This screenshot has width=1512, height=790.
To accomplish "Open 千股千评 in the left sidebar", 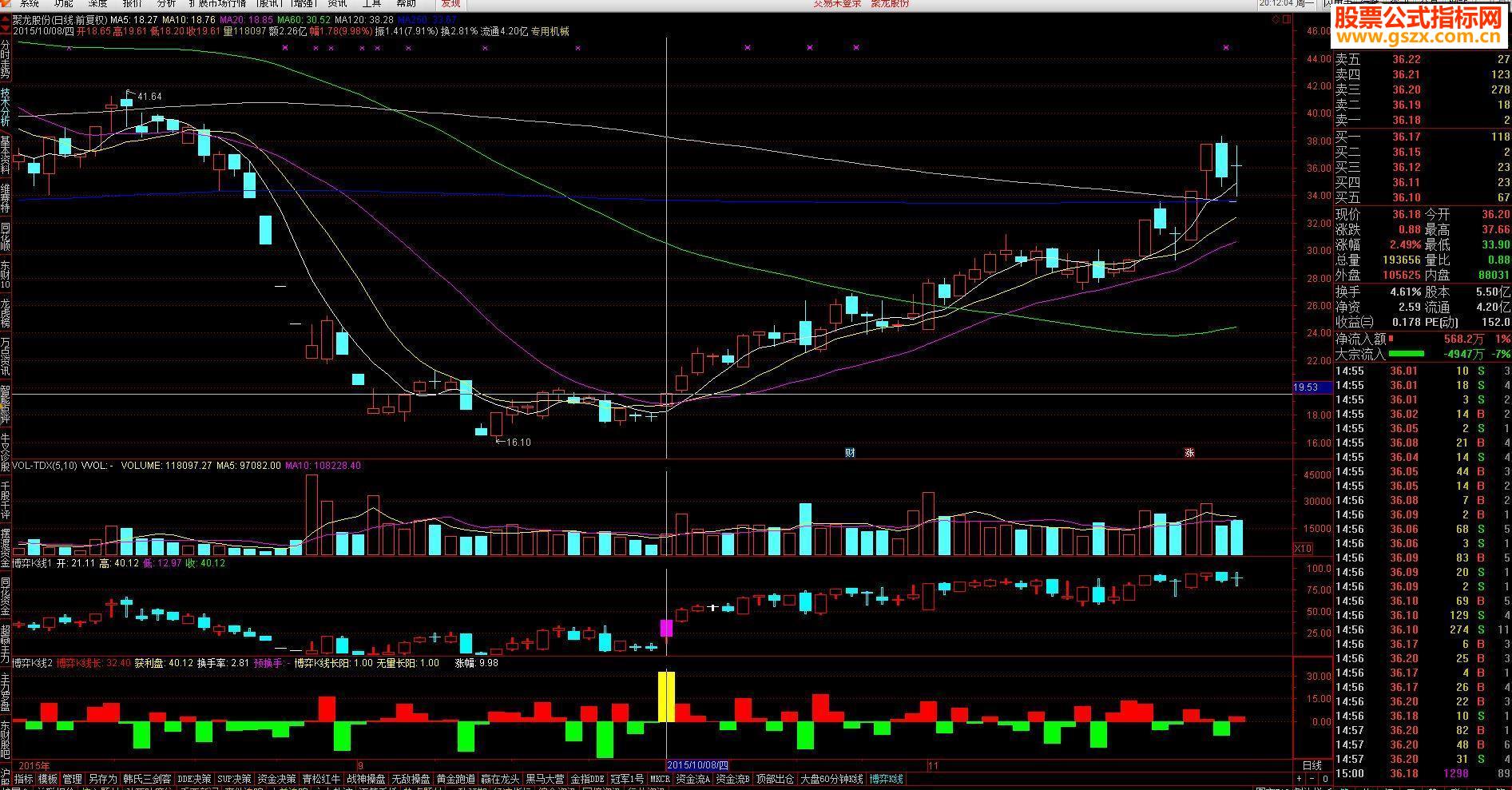I will point(6,499).
